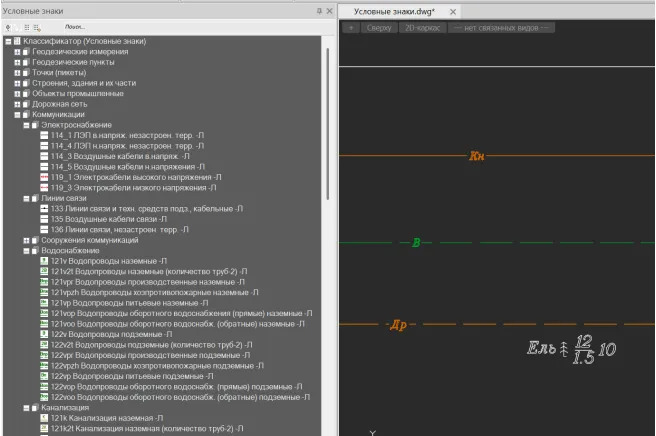656x436 pixels.
Task: Click symbol icon for 121k Канализация наземная
Action: [44, 418]
